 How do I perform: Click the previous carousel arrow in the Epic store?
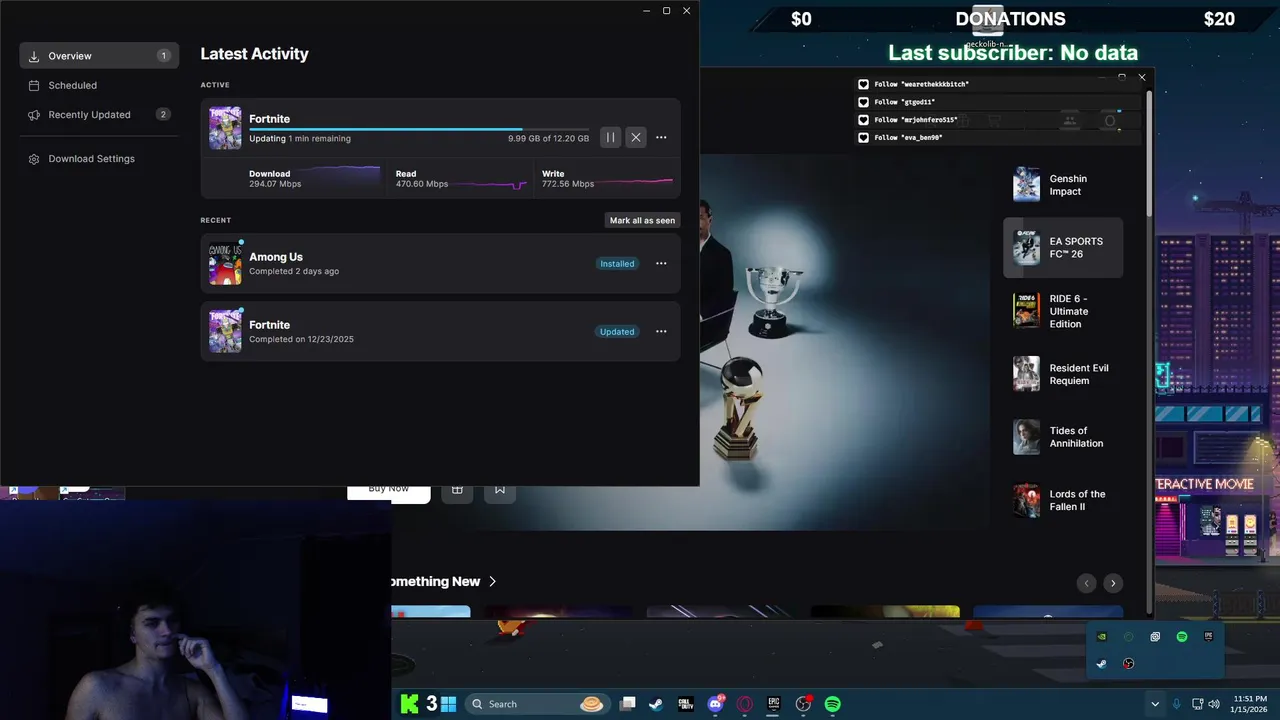pos(1086,583)
